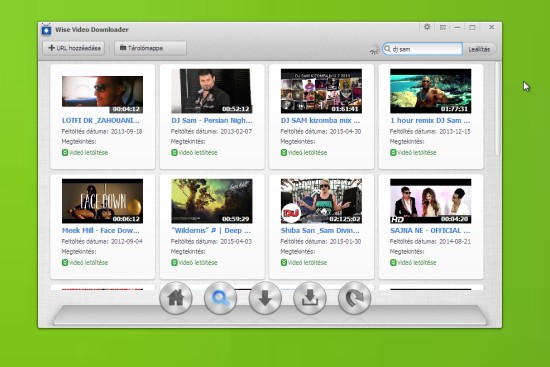The width and height of the screenshot is (550, 367).
Task: Click the URL hozzáadása button
Action: [74, 48]
